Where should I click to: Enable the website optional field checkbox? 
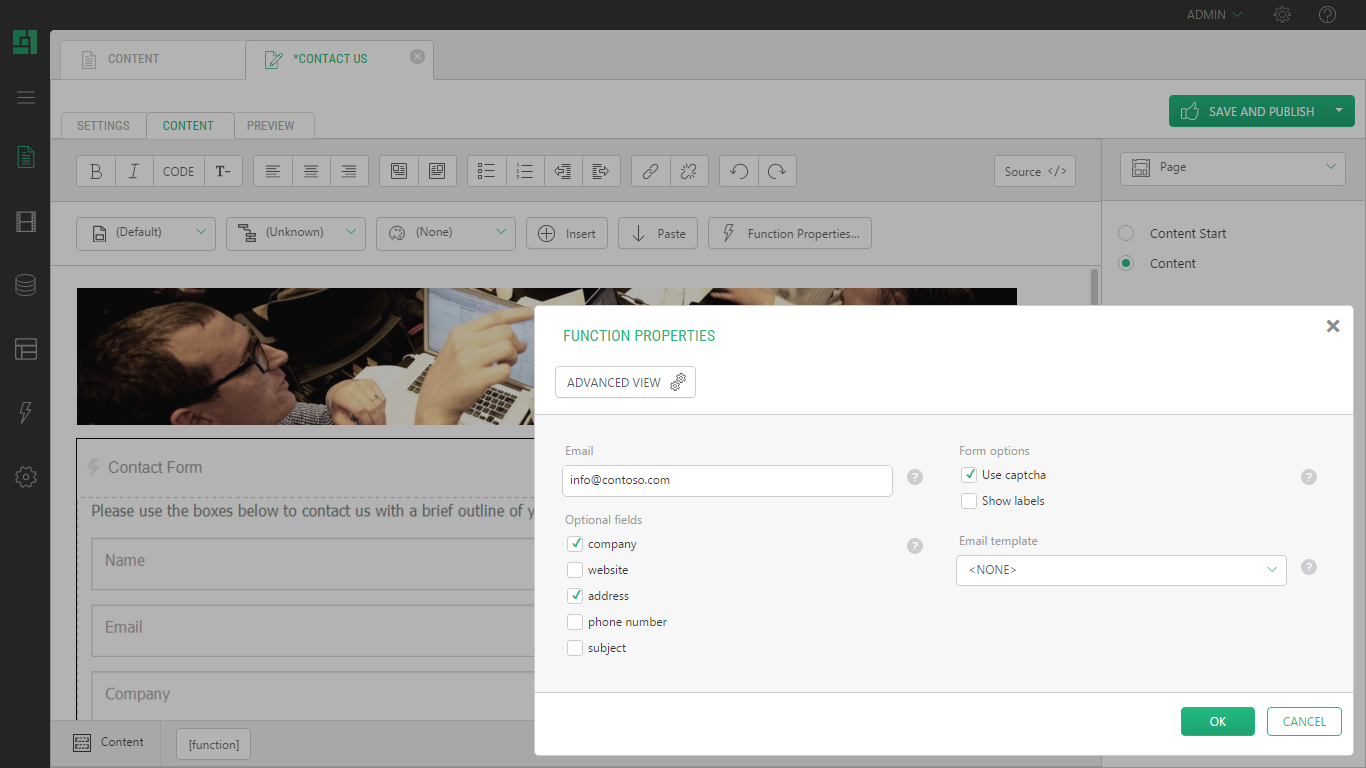pos(575,570)
